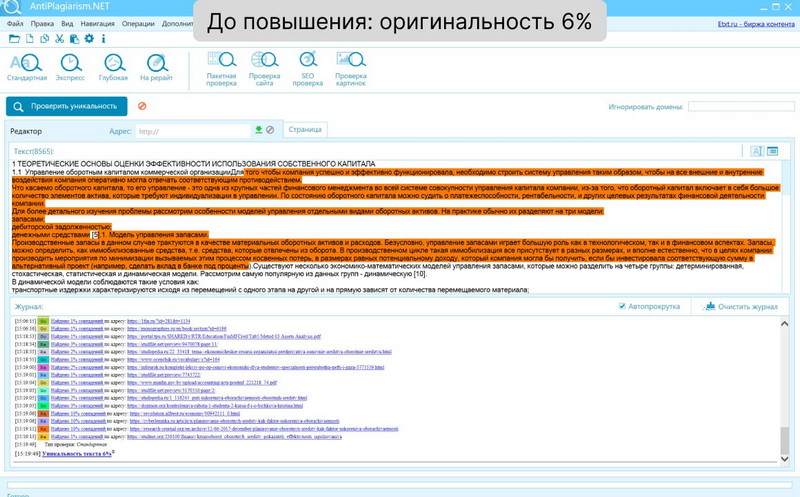The width and height of the screenshot is (800, 497).
Task: Click the red stop check icon
Action: click(x=142, y=106)
